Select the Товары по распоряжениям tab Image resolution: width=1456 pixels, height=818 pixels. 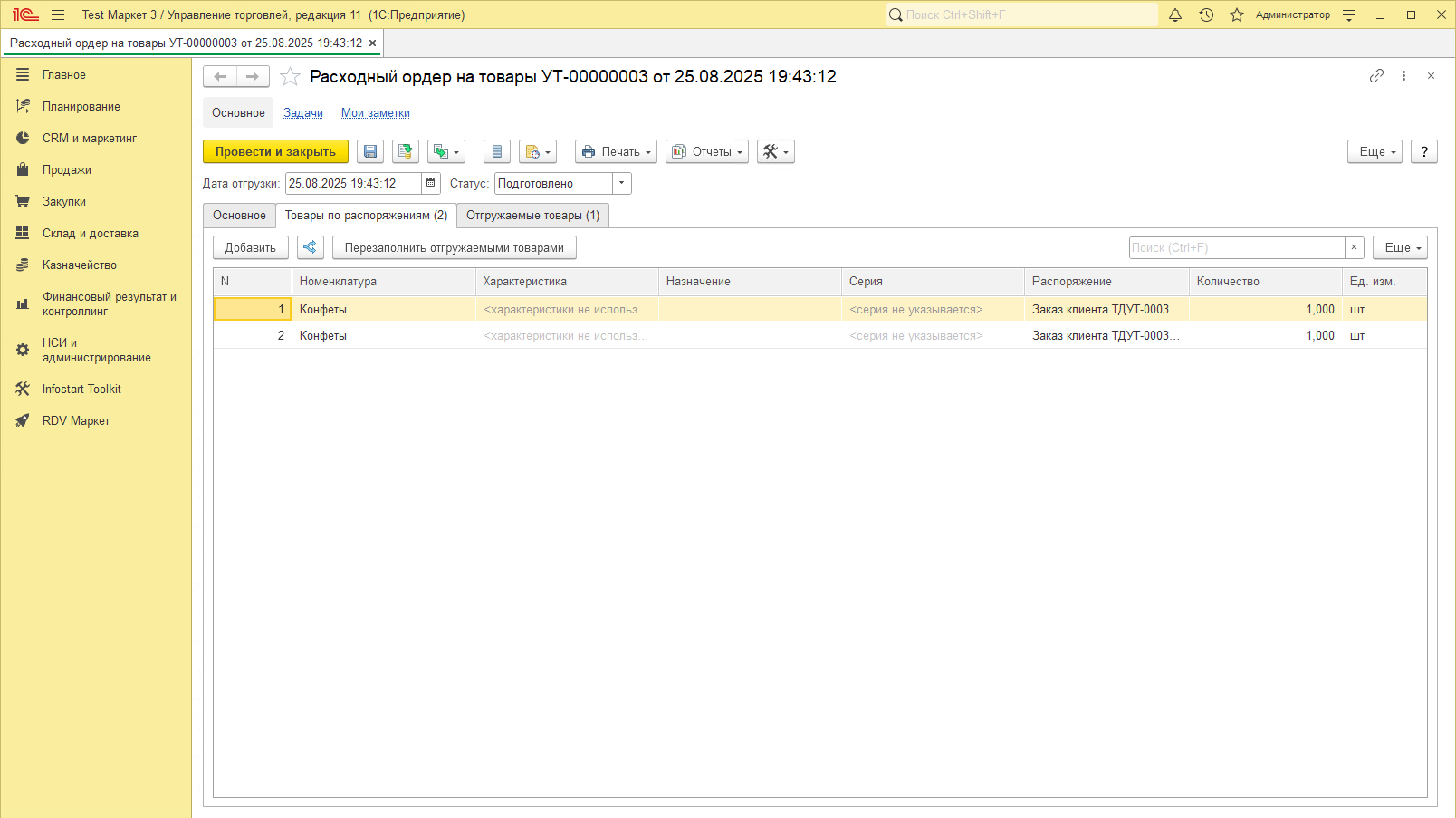pyautogui.click(x=367, y=216)
